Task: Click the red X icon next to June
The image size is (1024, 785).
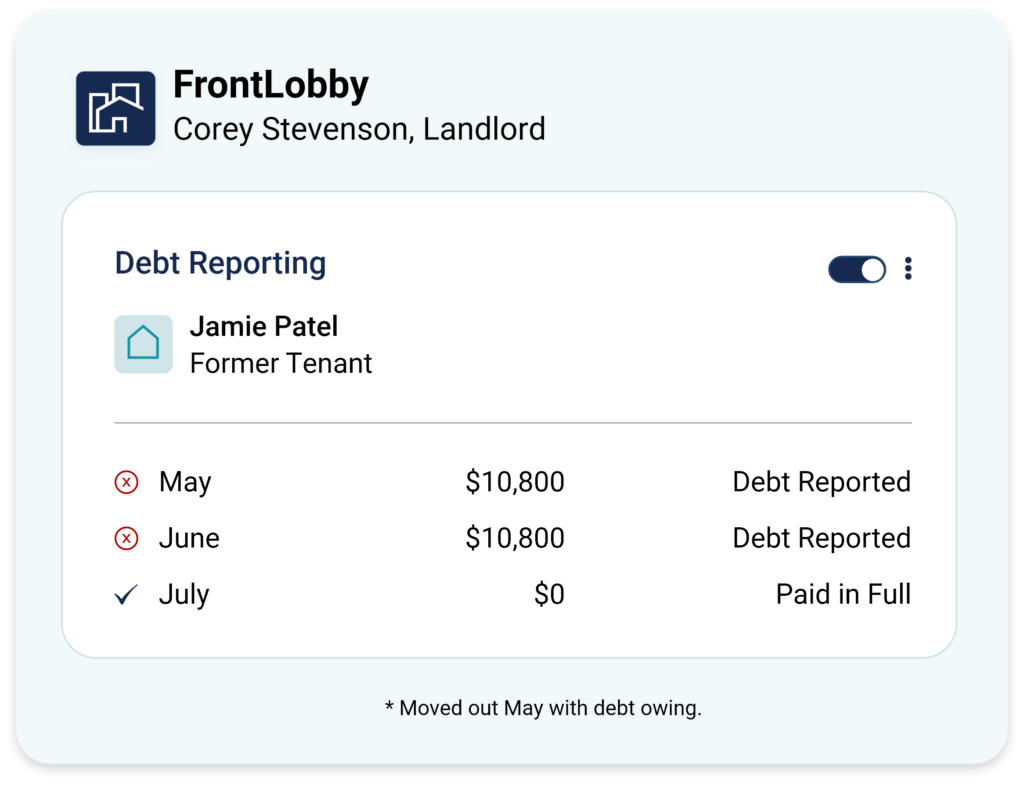Action: (127, 539)
